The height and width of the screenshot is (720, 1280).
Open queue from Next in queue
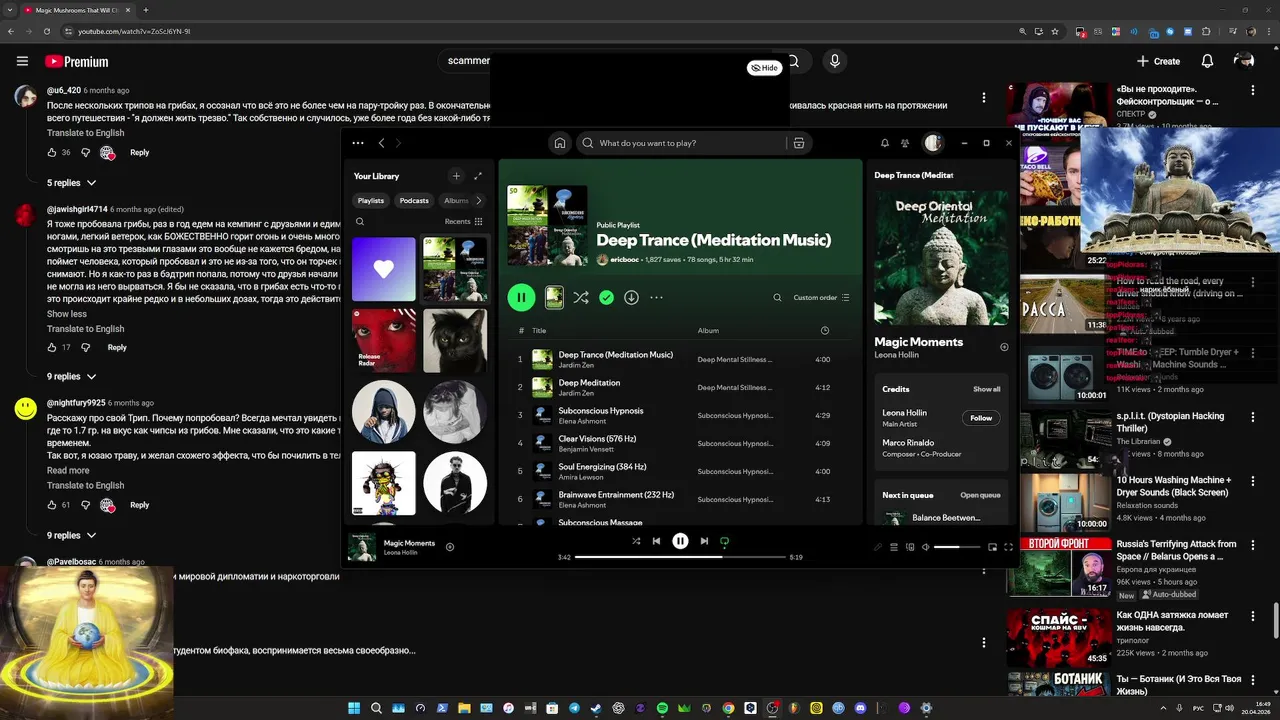pyautogui.click(x=980, y=495)
